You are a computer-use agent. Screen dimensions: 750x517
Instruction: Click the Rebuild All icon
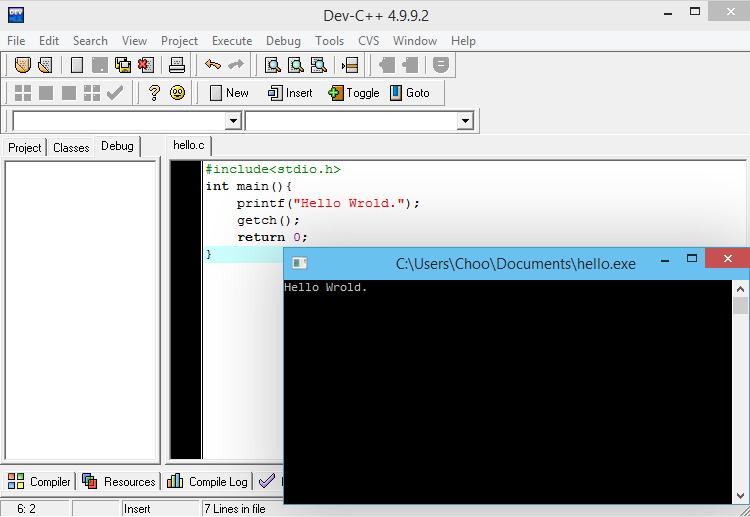[x=92, y=93]
